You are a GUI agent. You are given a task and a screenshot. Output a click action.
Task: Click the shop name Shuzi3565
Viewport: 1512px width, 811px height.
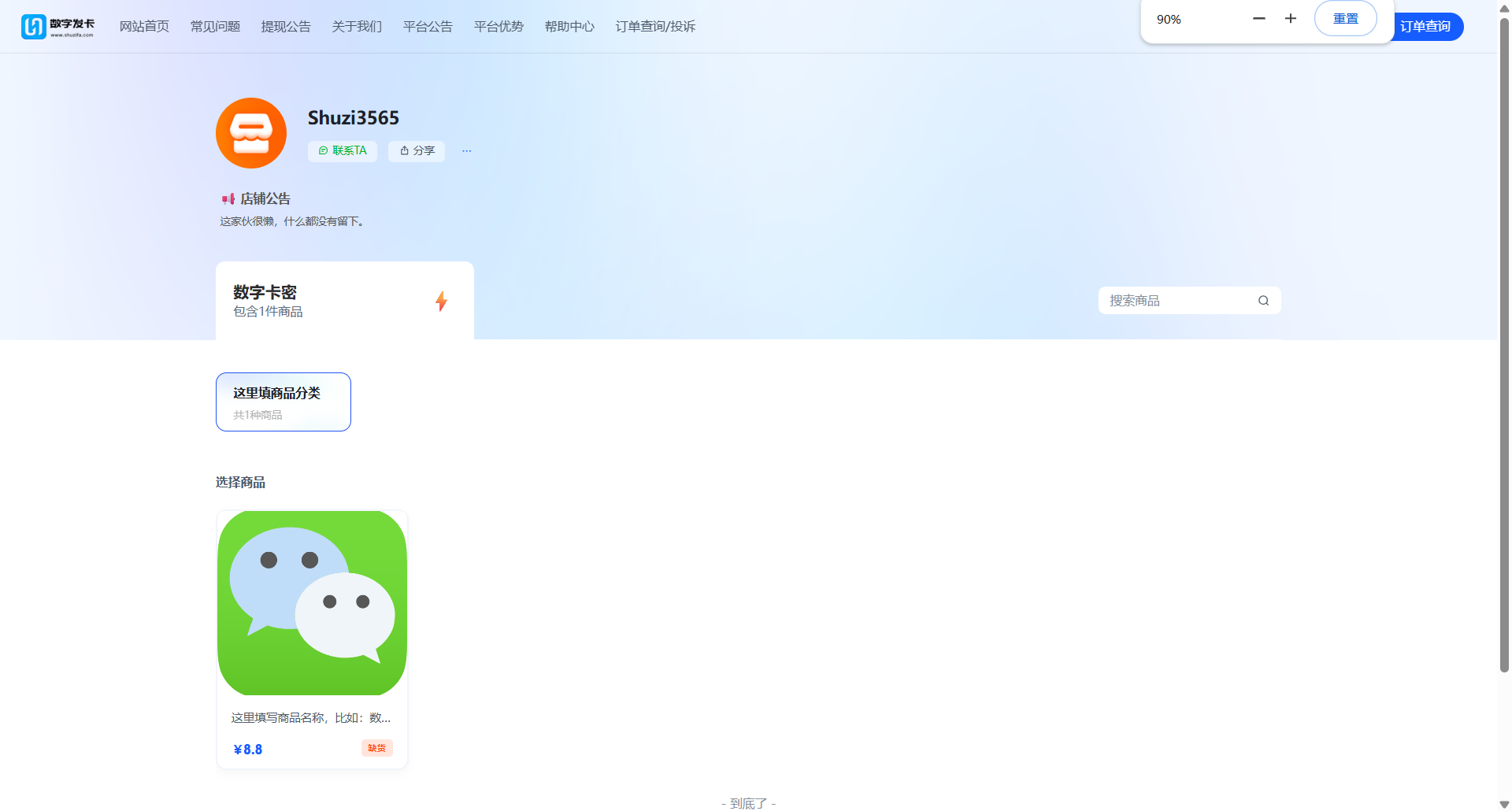pos(354,118)
